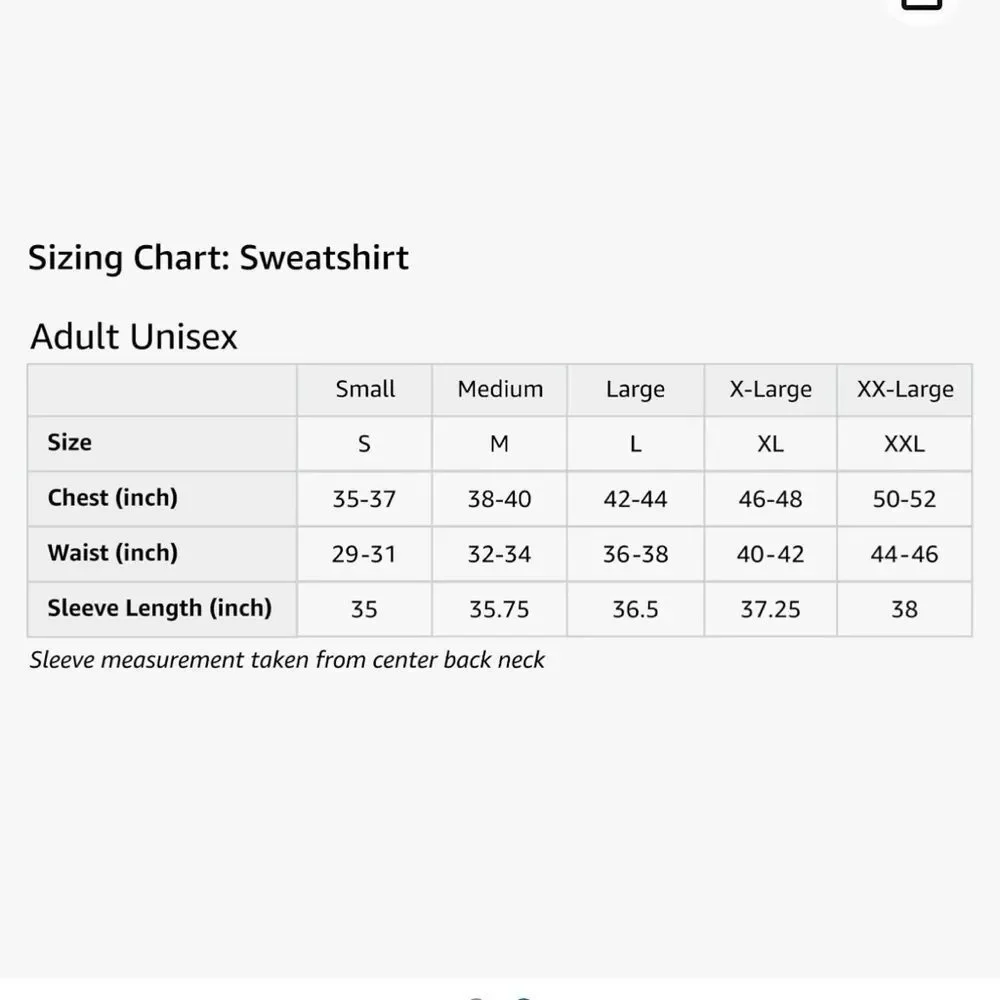Screen dimensions: 1000x1000
Task: Click the 'Adult Unisex' subheading
Action: tap(134, 336)
